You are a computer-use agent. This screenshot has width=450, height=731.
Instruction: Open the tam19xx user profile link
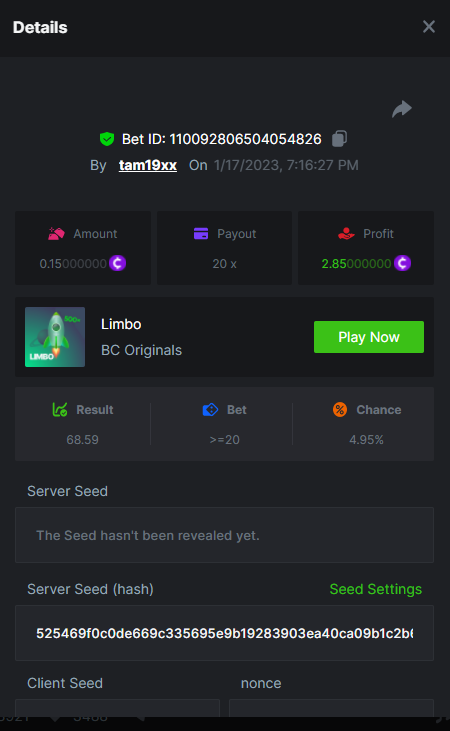click(x=148, y=165)
